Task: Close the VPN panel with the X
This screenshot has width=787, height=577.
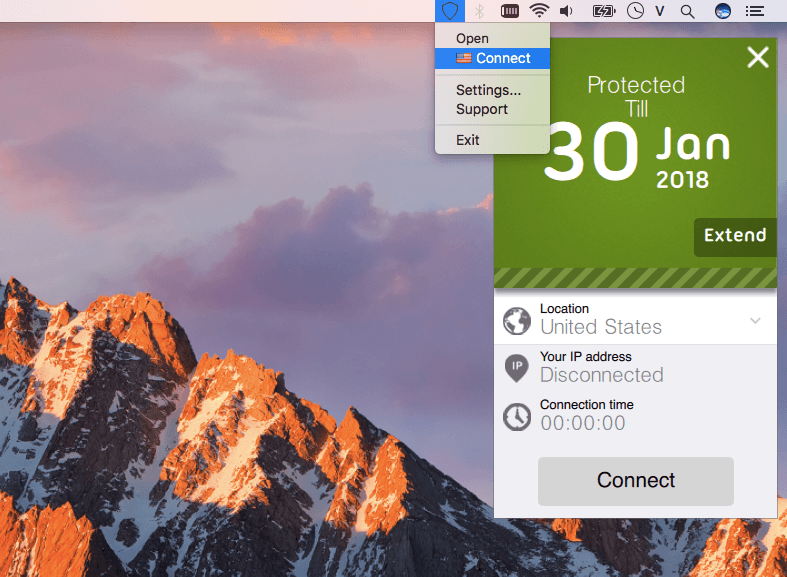Action: (758, 57)
